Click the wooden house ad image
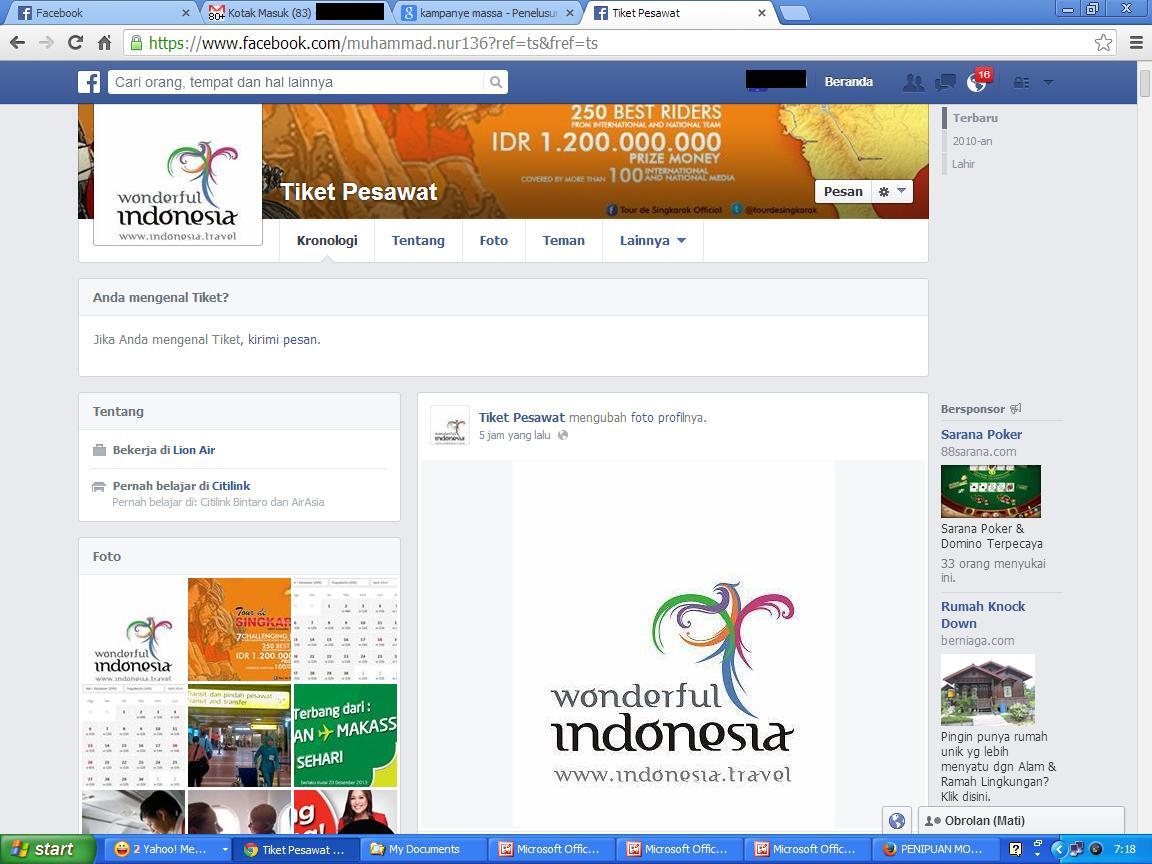Viewport: 1152px width, 864px height. click(987, 690)
